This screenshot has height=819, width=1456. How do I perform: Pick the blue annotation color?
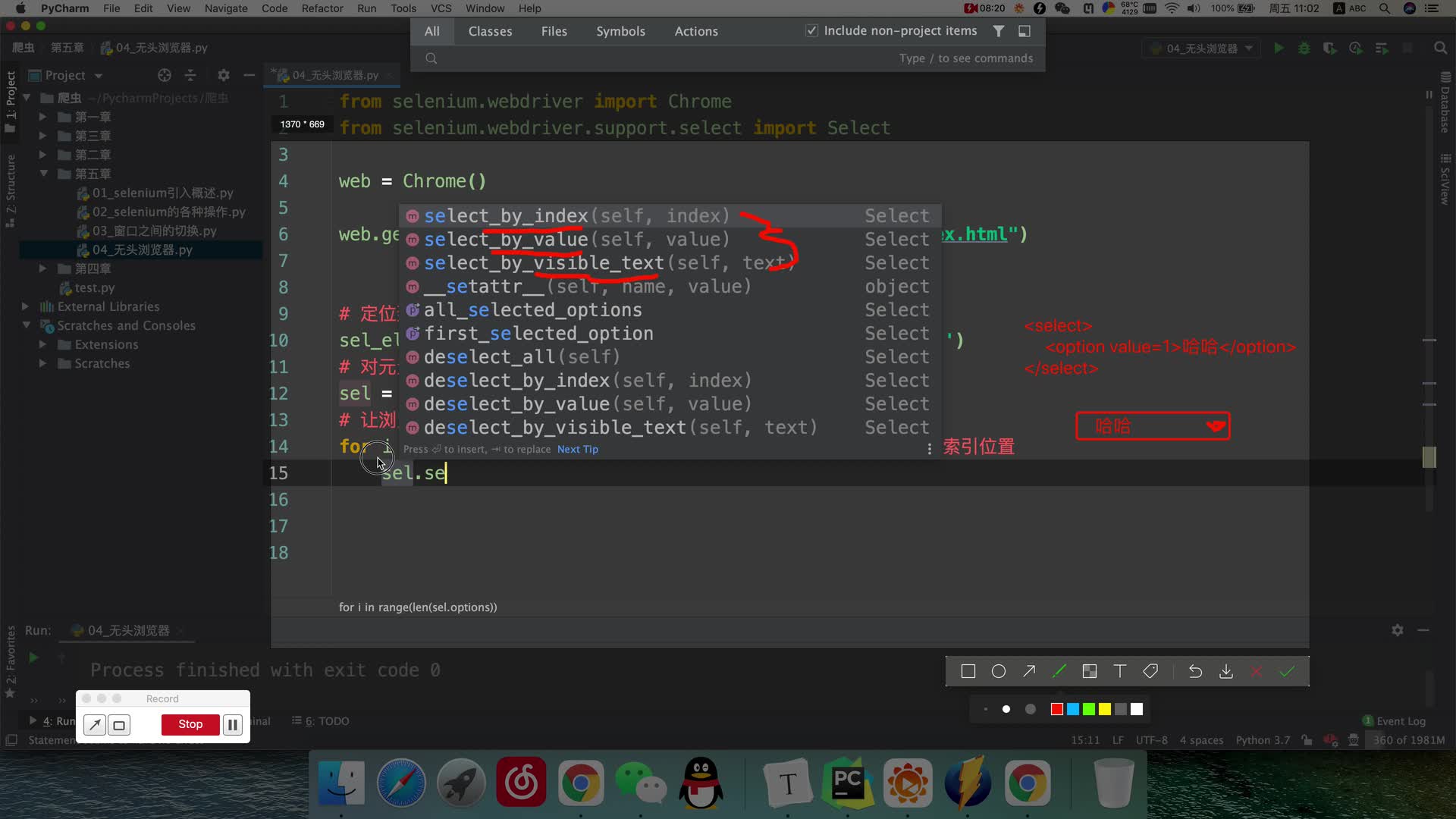tap(1073, 709)
